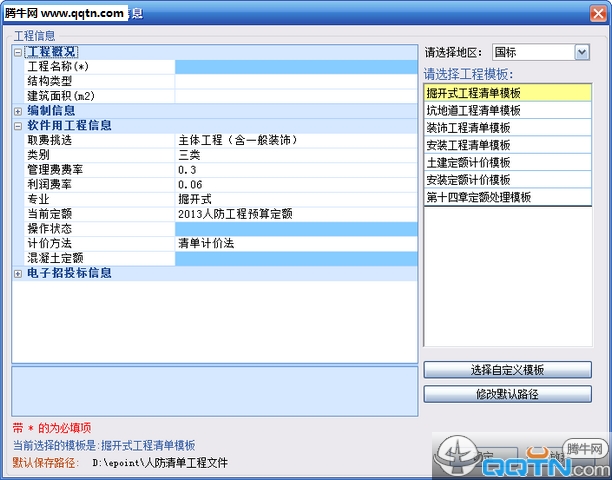Viewport: 612px width, 480px height.
Task: Collapse the 工程概况 section
Action: [18, 52]
